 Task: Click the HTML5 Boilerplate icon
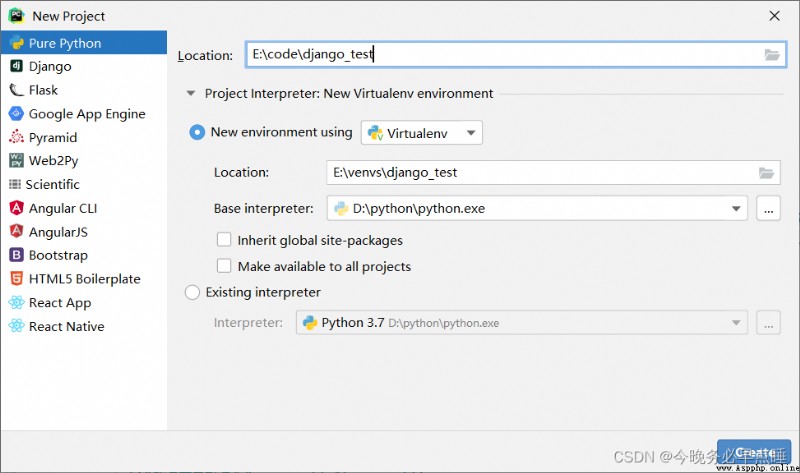coord(17,279)
